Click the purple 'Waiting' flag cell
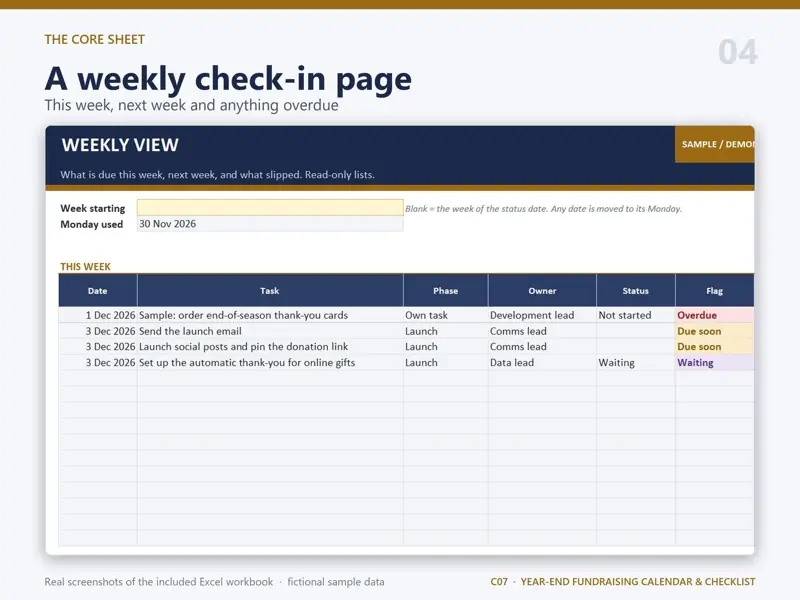 pos(714,363)
